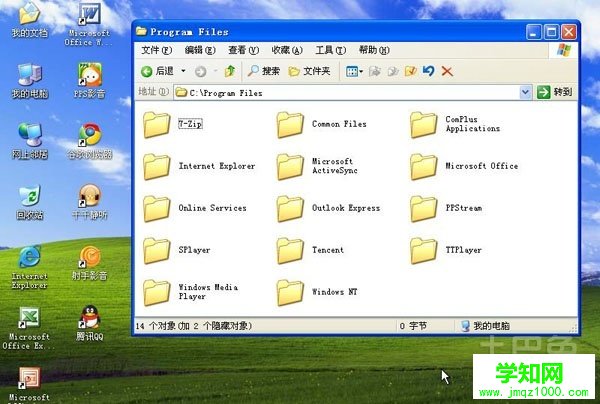Select Network Neighborhood (网上邻居) desktop icon
Image resolution: width=600 pixels, height=404 pixels.
(29, 142)
